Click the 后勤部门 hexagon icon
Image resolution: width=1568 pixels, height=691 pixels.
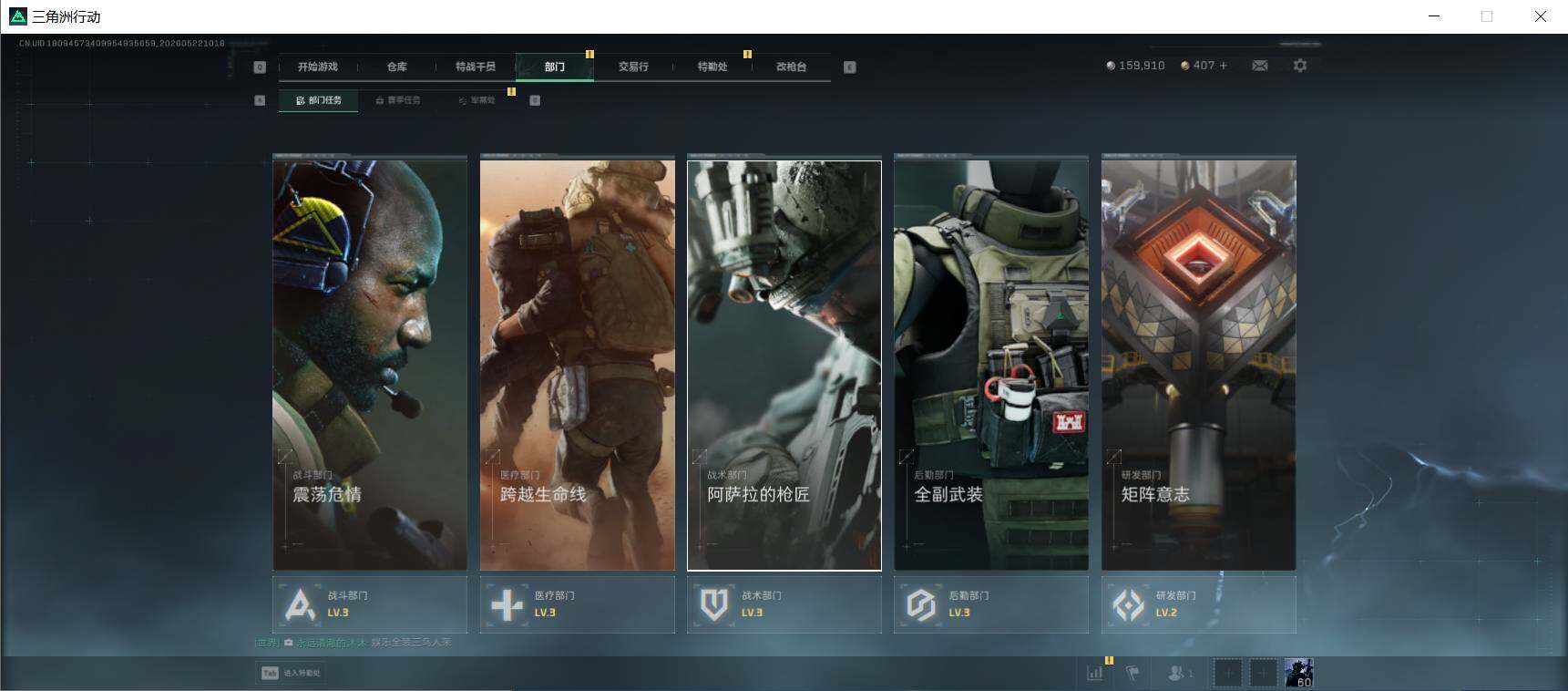click(921, 604)
